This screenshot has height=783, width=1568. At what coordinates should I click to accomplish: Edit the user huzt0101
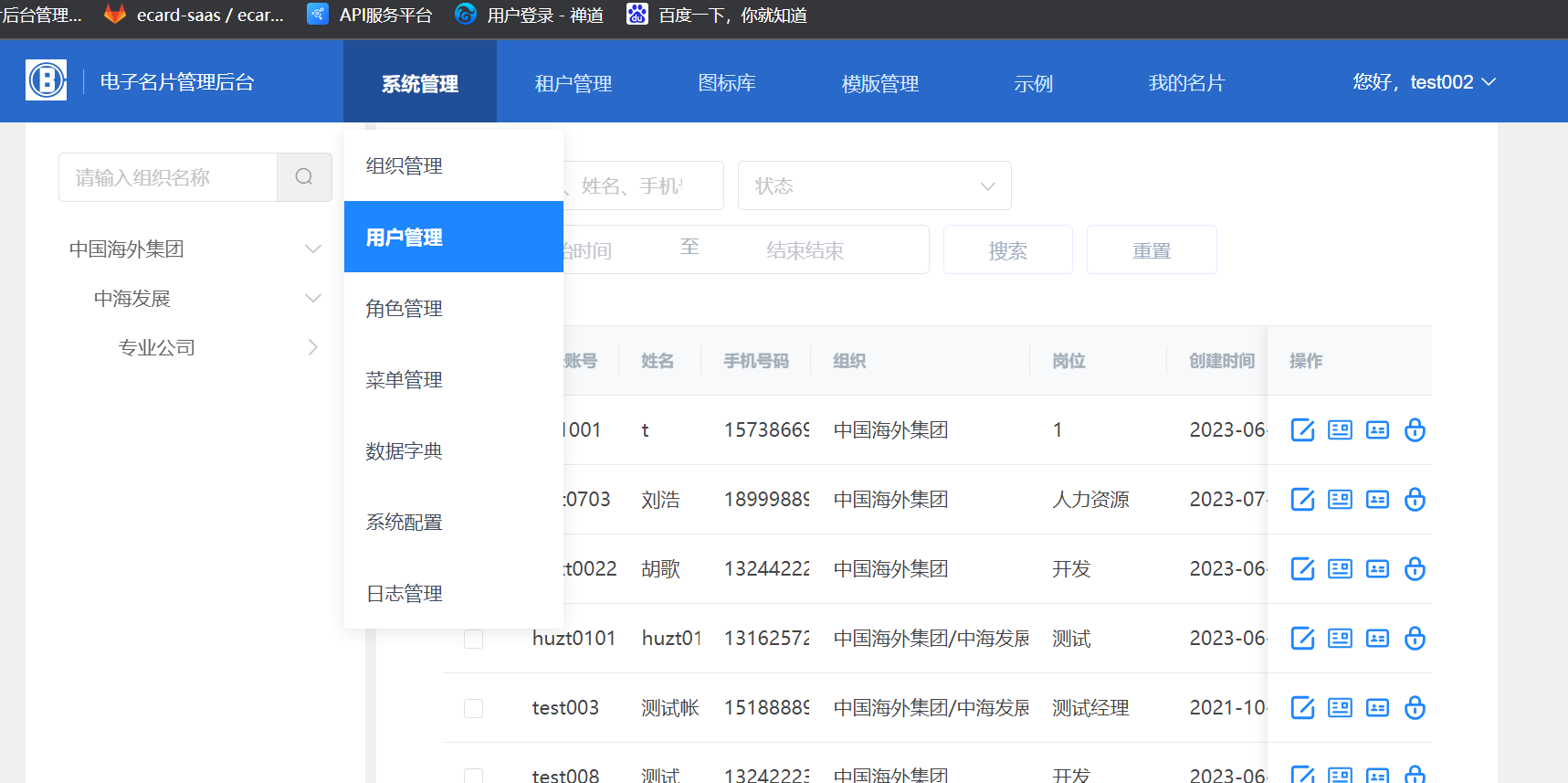(x=1302, y=639)
